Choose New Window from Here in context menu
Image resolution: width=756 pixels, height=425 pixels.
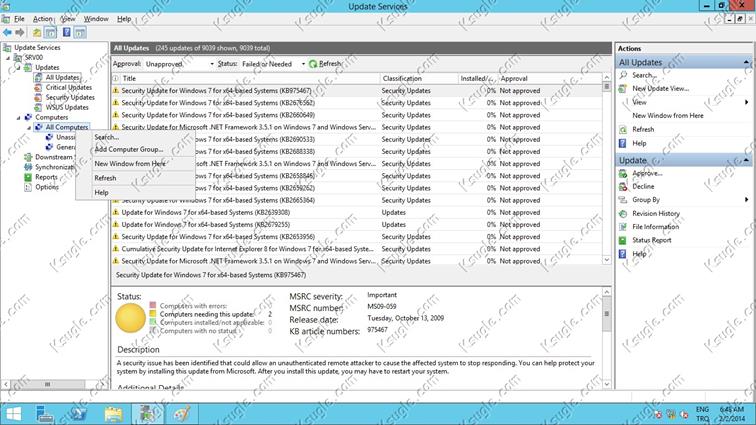click(x=135, y=164)
